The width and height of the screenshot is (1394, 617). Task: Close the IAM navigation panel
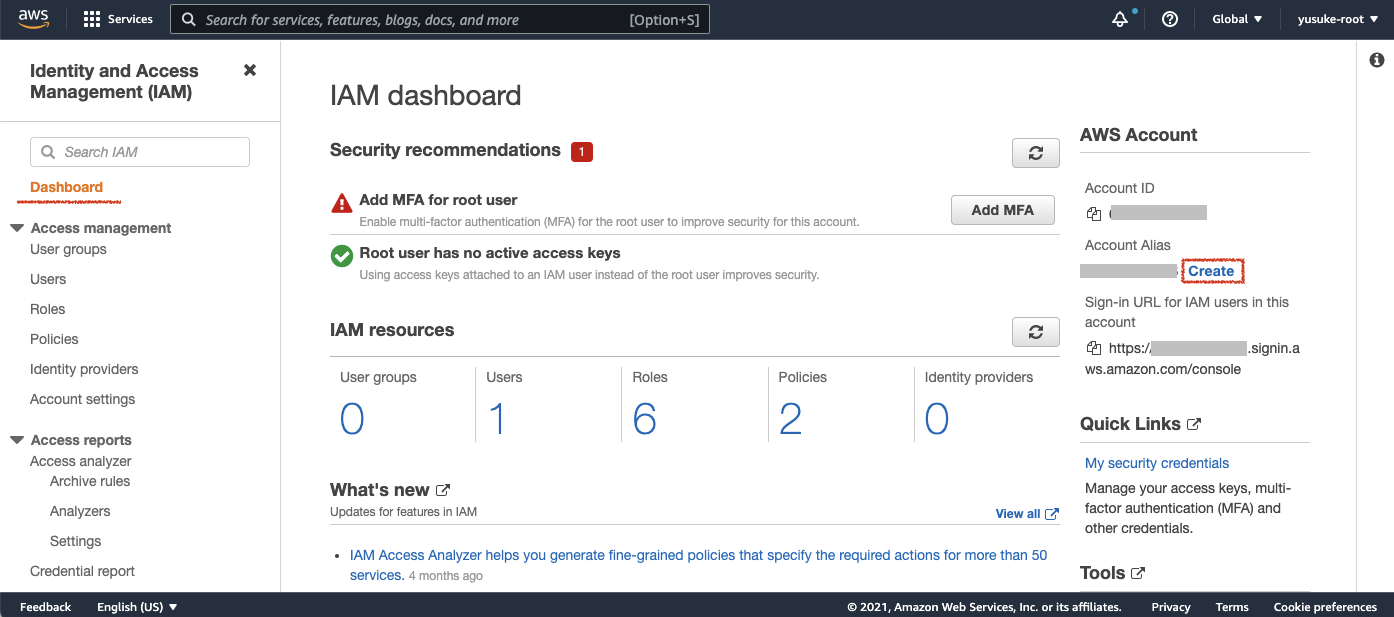point(250,70)
